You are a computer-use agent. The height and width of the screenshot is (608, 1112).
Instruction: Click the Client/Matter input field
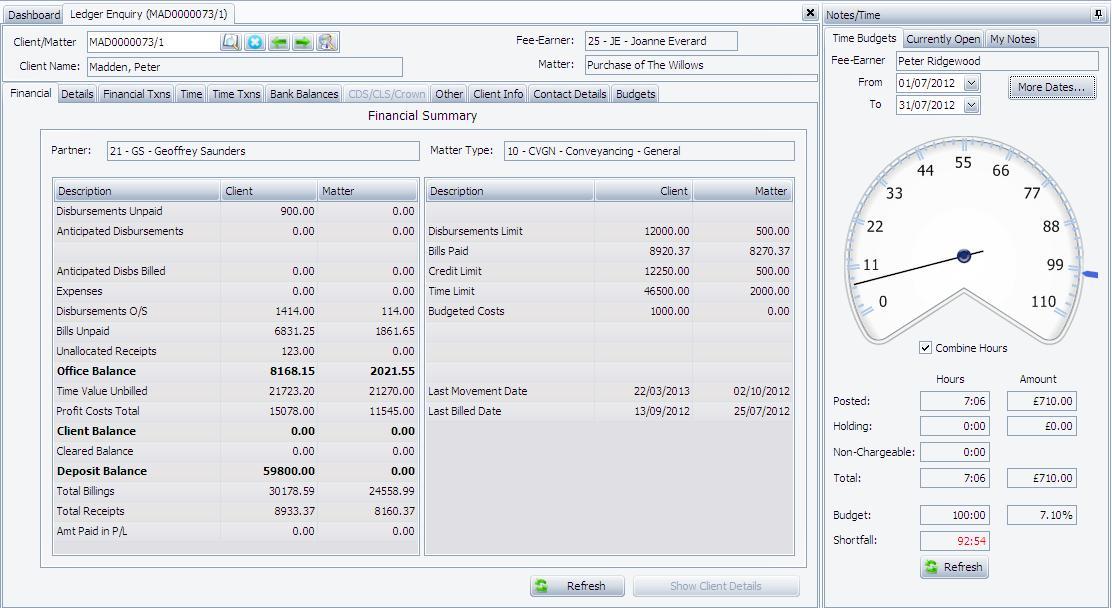[x=153, y=42]
